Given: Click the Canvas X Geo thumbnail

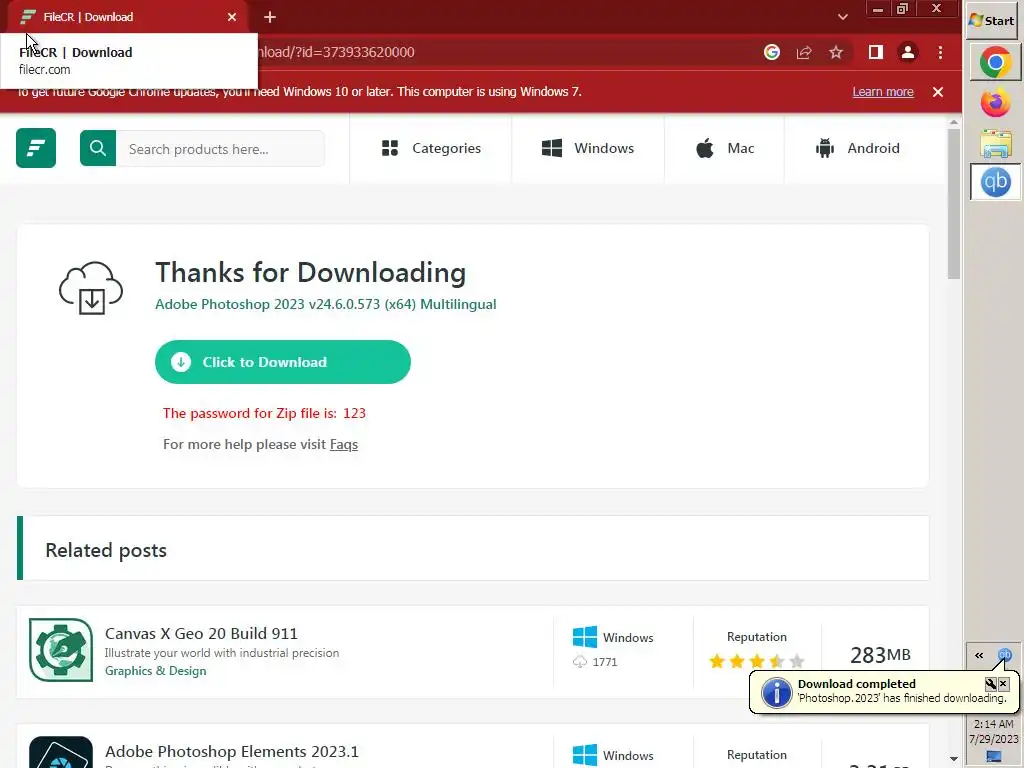Looking at the screenshot, I should coord(61,650).
